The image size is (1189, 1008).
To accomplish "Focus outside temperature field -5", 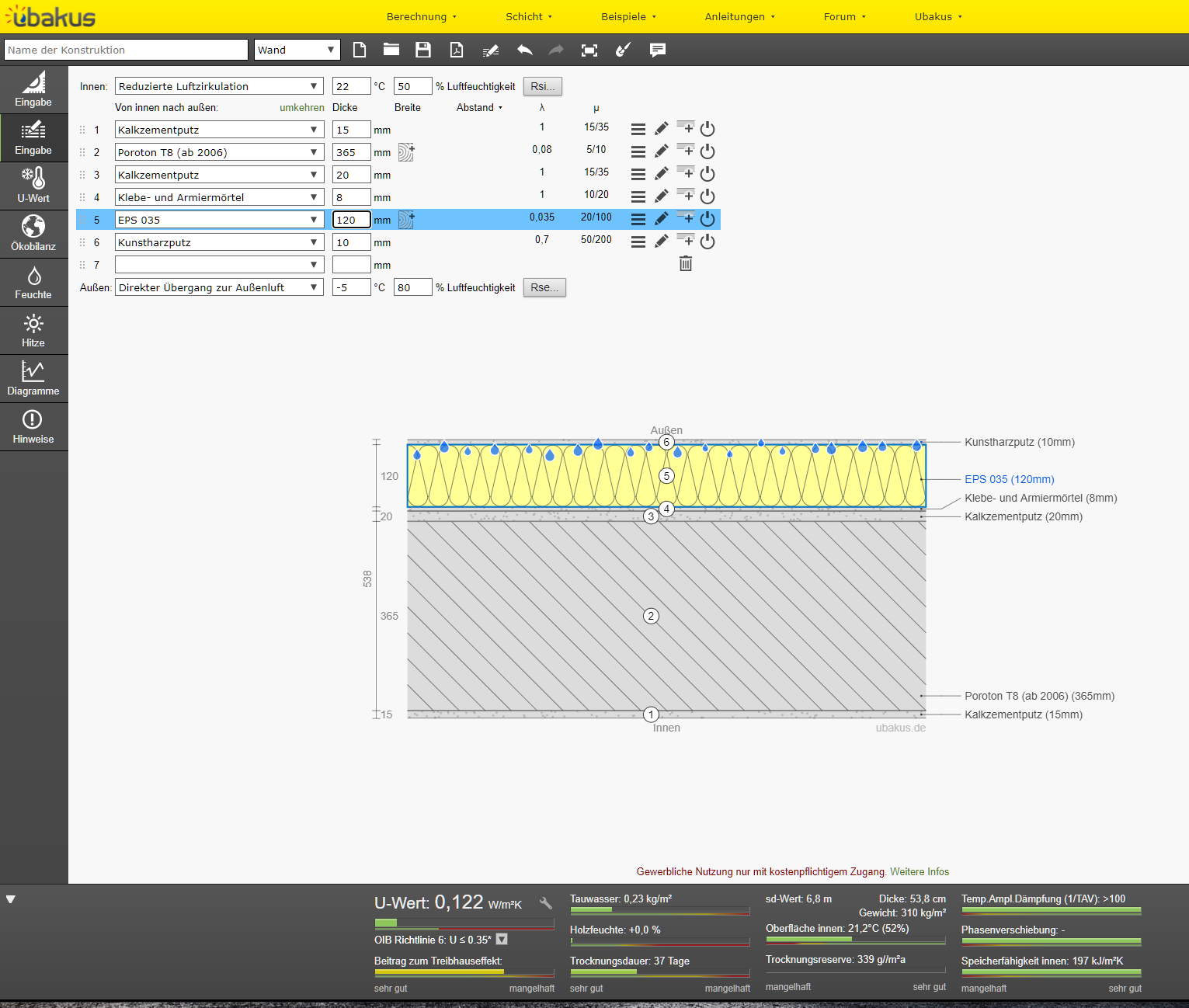I will 352,287.
